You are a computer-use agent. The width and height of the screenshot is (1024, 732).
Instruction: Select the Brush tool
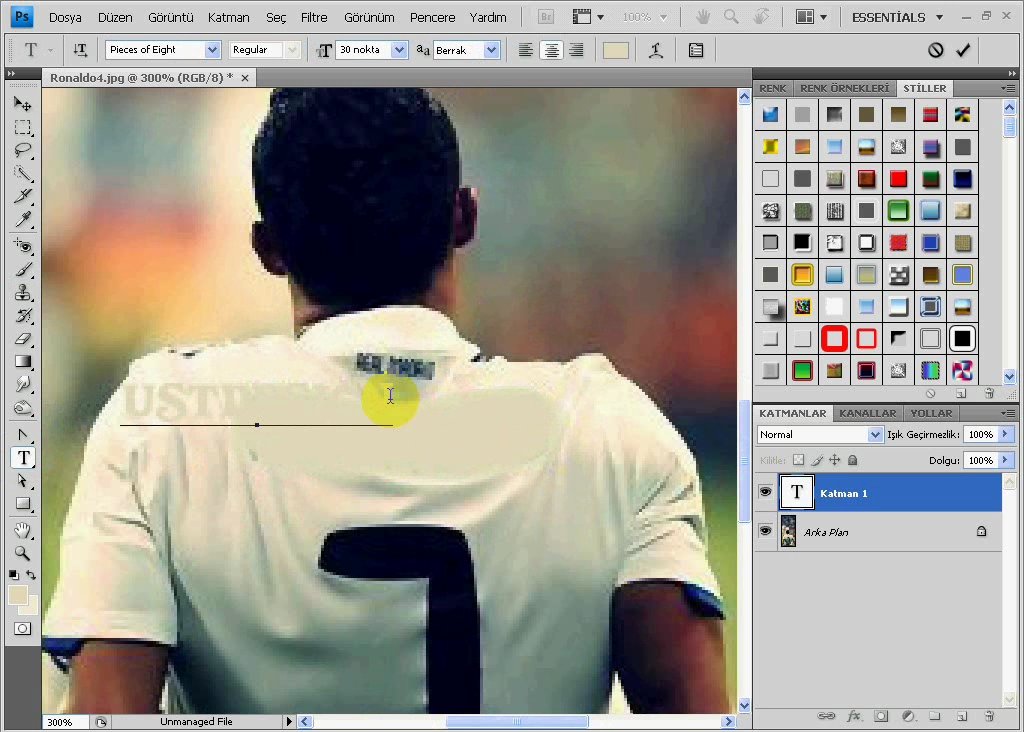click(x=23, y=269)
